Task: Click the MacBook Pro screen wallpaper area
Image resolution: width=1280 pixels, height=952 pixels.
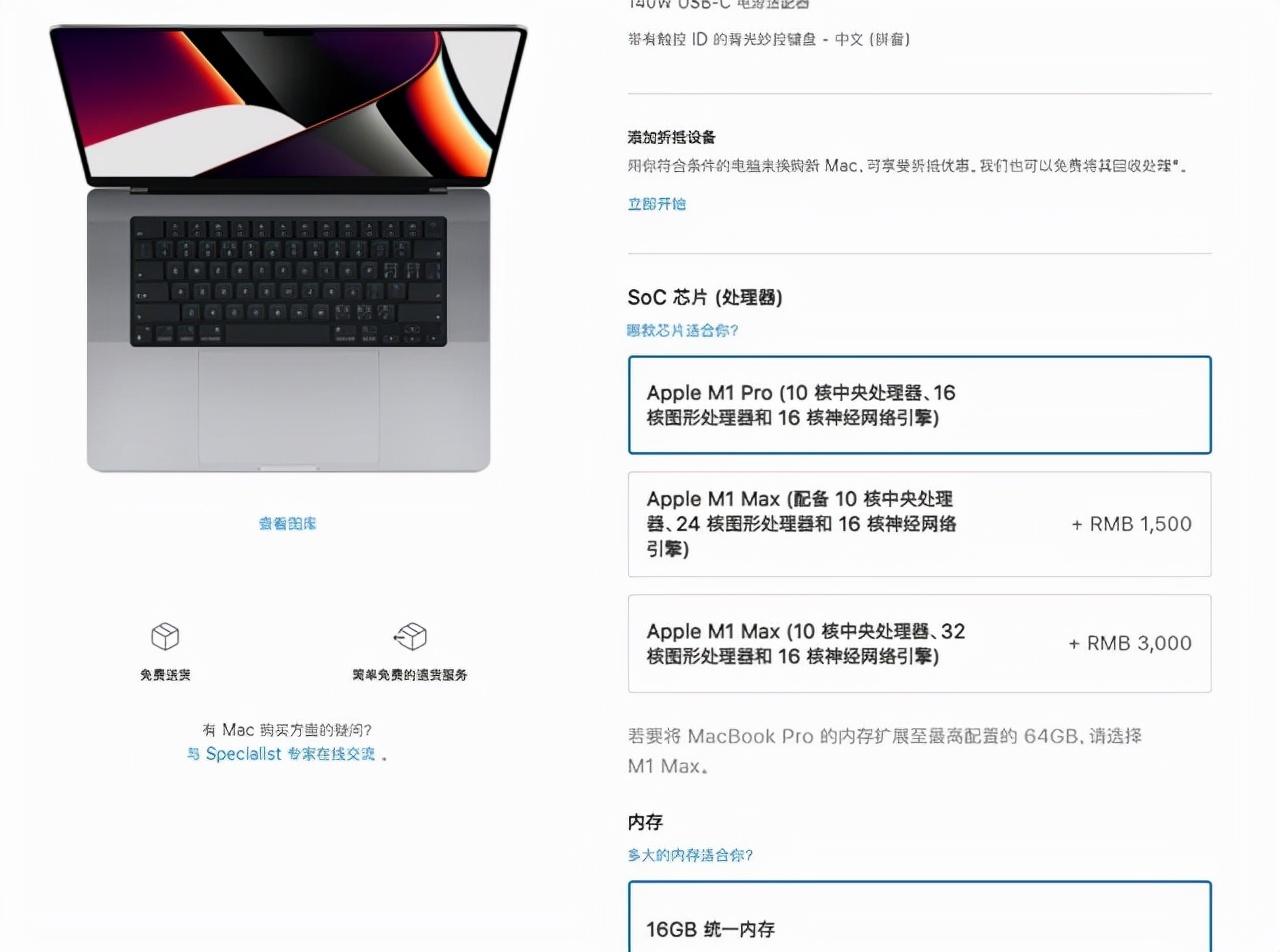Action: 288,104
